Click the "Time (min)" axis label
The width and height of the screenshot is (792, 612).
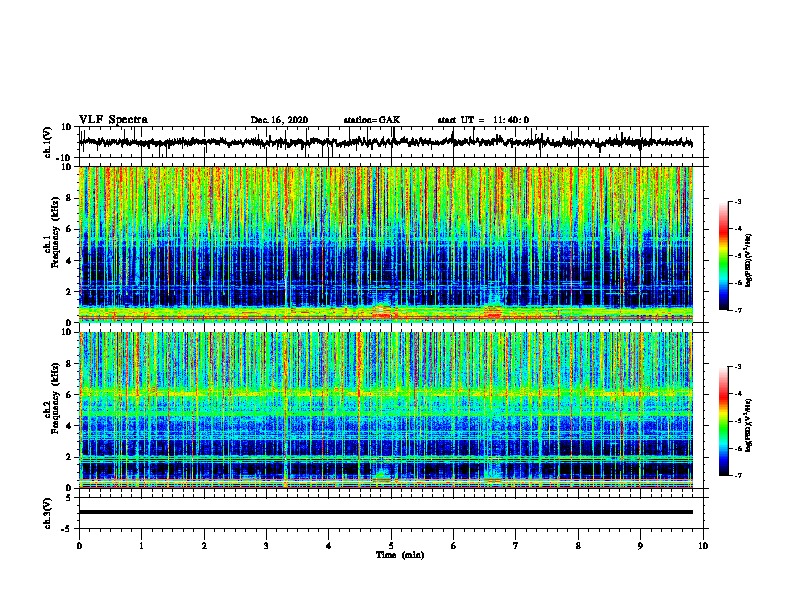pyautogui.click(x=400, y=555)
